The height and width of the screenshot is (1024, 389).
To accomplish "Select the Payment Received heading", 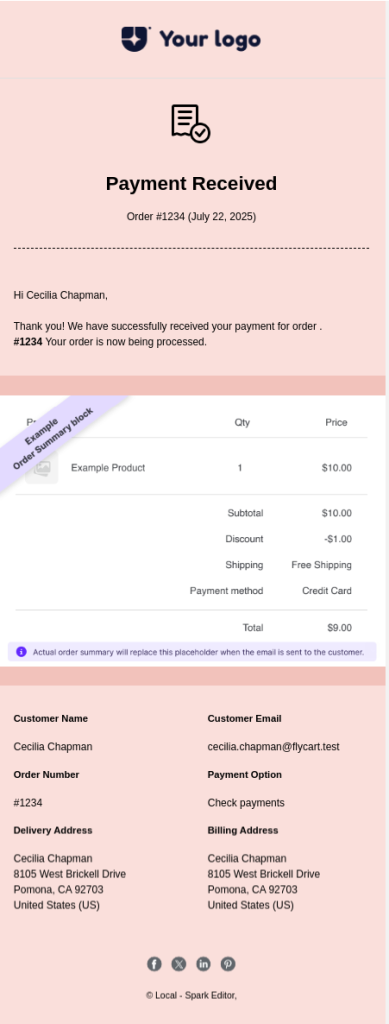I will pos(191,184).
